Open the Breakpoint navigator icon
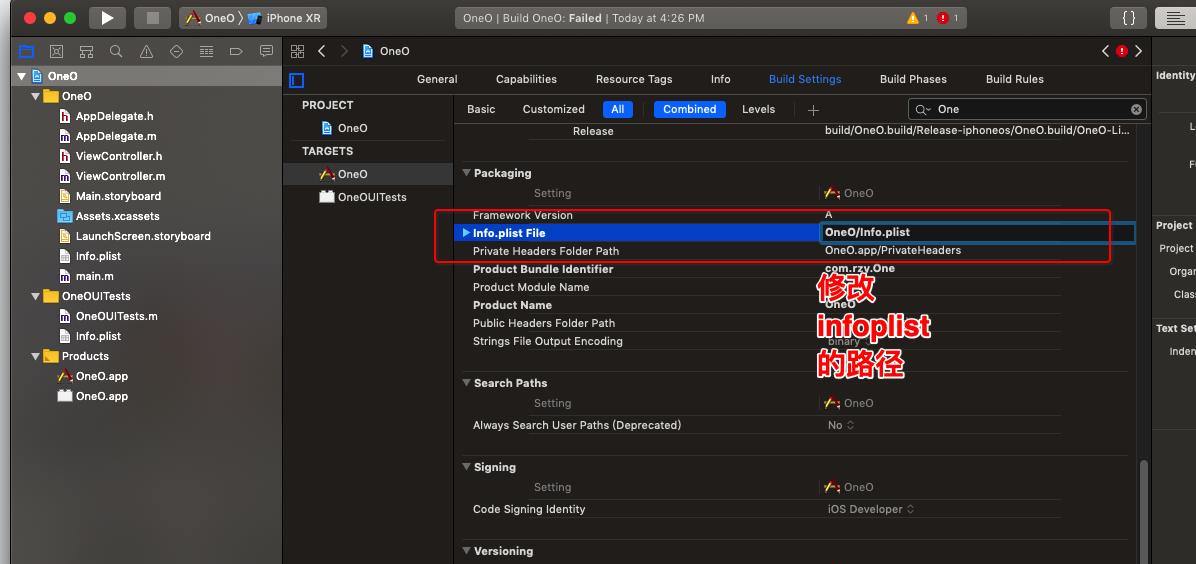This screenshot has height=564, width=1196. point(236,51)
